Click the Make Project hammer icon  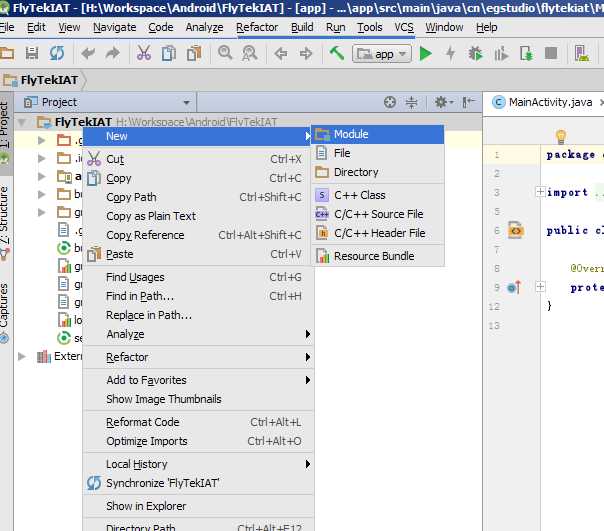coord(337,53)
